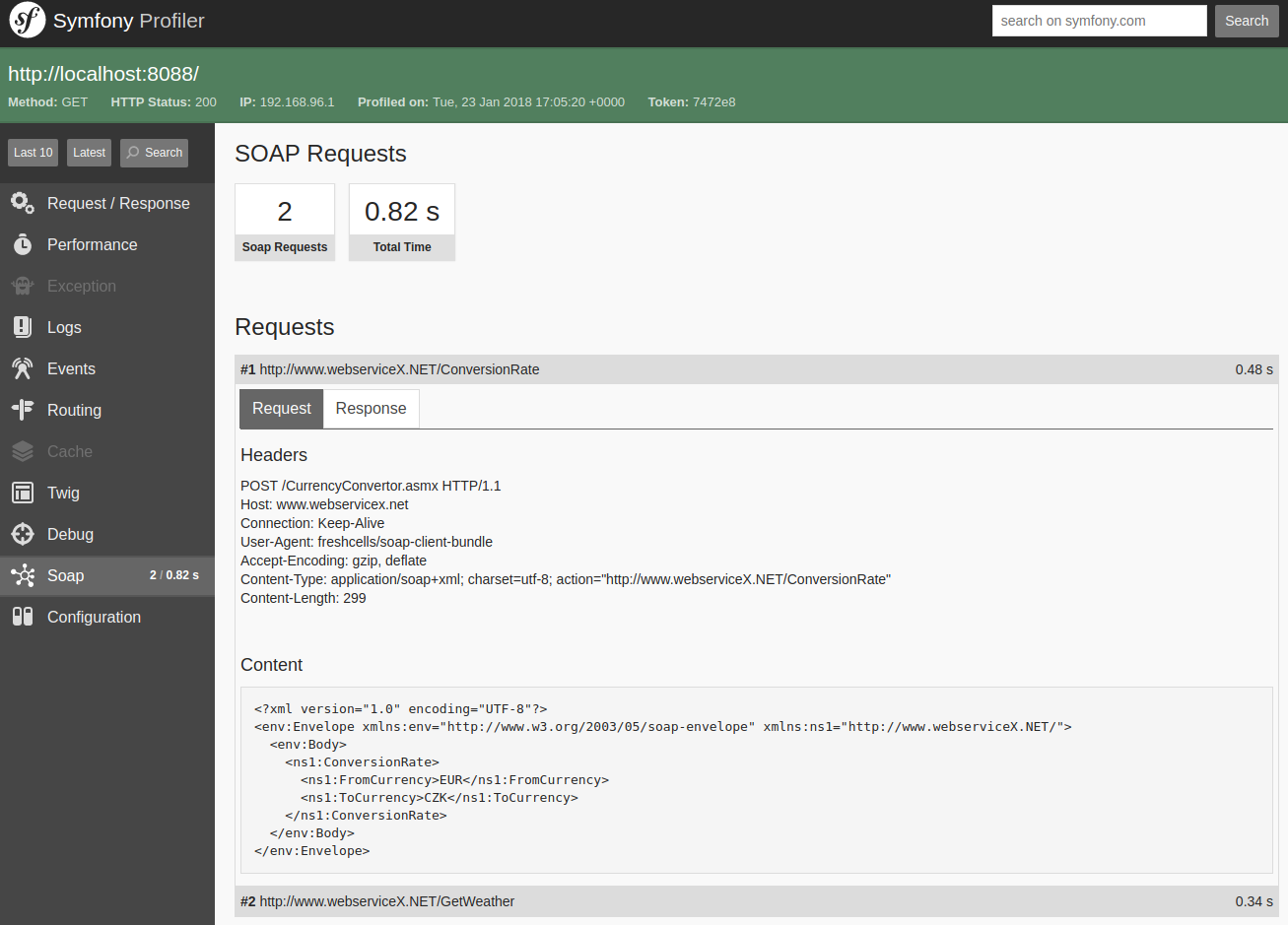Viewport: 1288px width, 925px height.
Task: Click the Exception ghost icon
Action: [23, 286]
